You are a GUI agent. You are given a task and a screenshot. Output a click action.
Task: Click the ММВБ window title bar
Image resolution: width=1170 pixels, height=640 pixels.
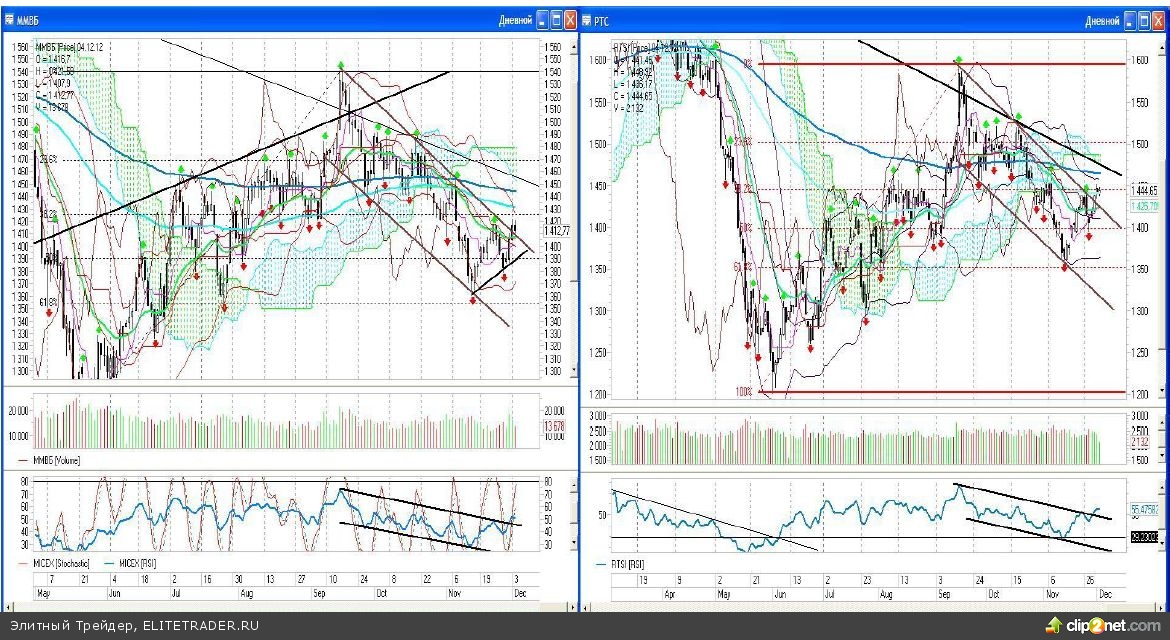[250, 20]
